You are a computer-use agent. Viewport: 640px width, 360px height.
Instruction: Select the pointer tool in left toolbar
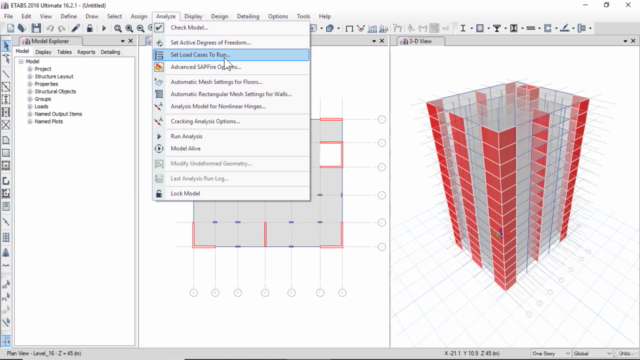pos(6,46)
